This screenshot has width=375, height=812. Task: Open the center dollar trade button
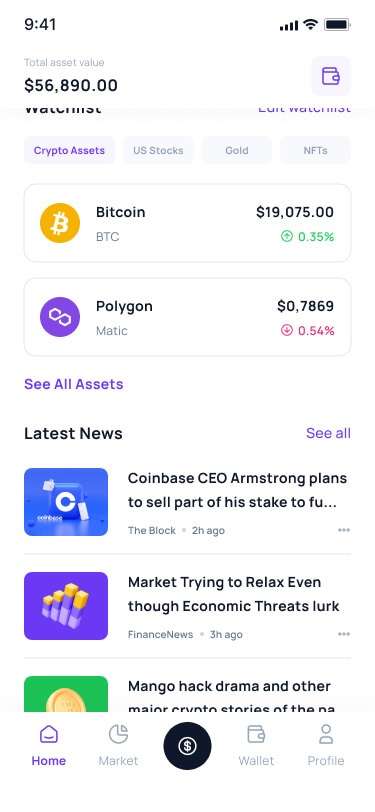[188, 746]
